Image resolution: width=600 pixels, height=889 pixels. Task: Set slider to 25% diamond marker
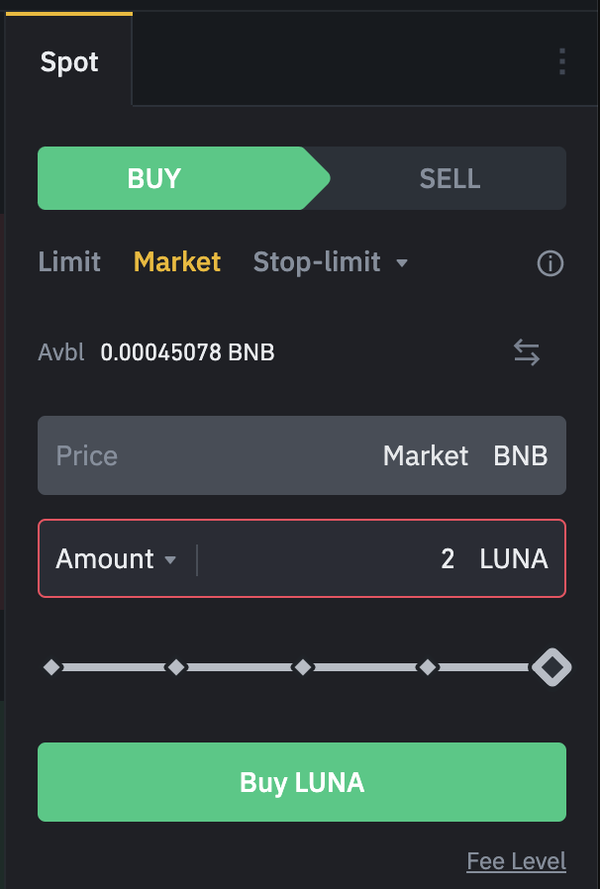coord(176,667)
